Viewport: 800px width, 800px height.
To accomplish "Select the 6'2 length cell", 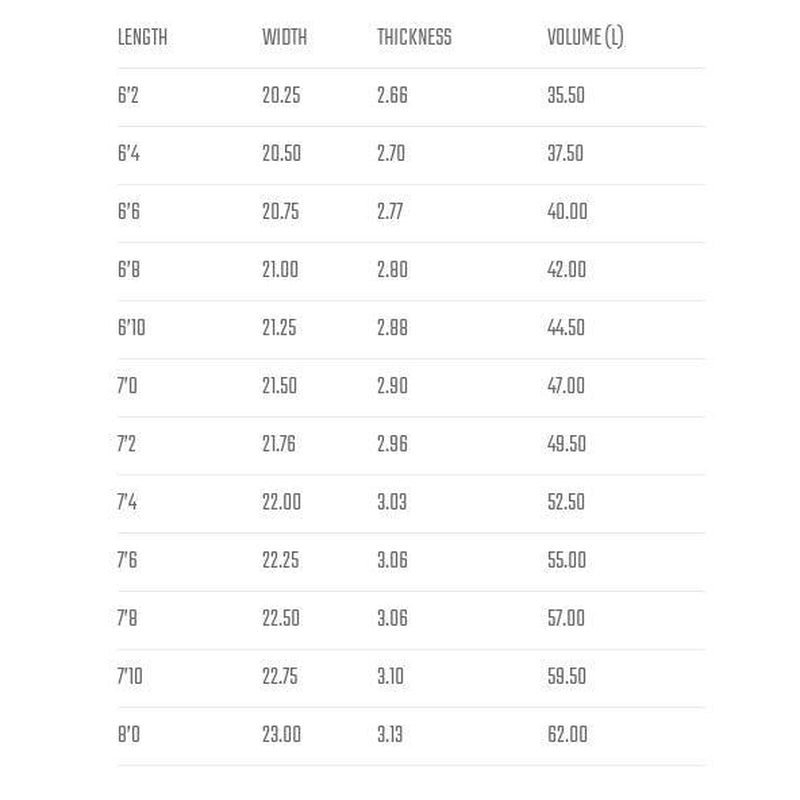I will point(128,96).
